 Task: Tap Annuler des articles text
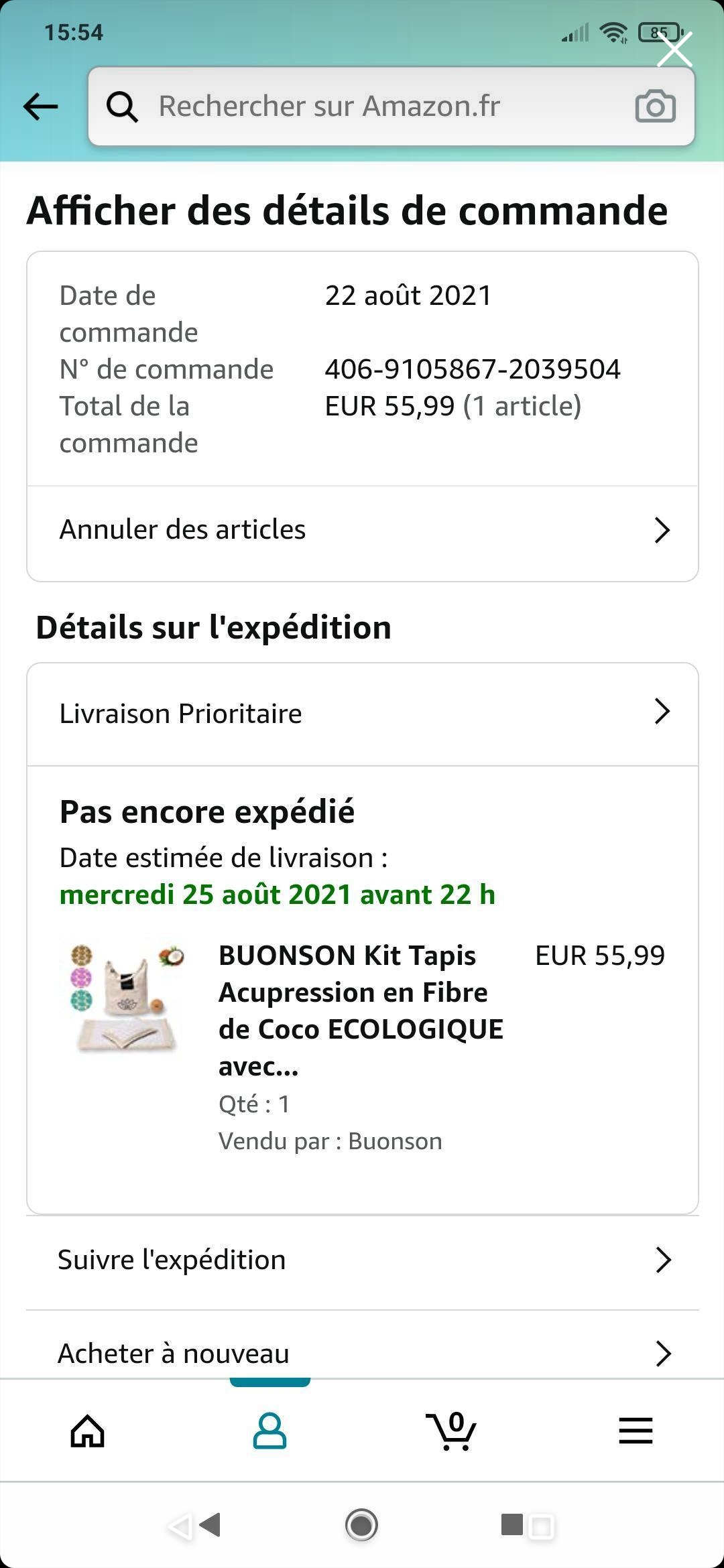[182, 529]
